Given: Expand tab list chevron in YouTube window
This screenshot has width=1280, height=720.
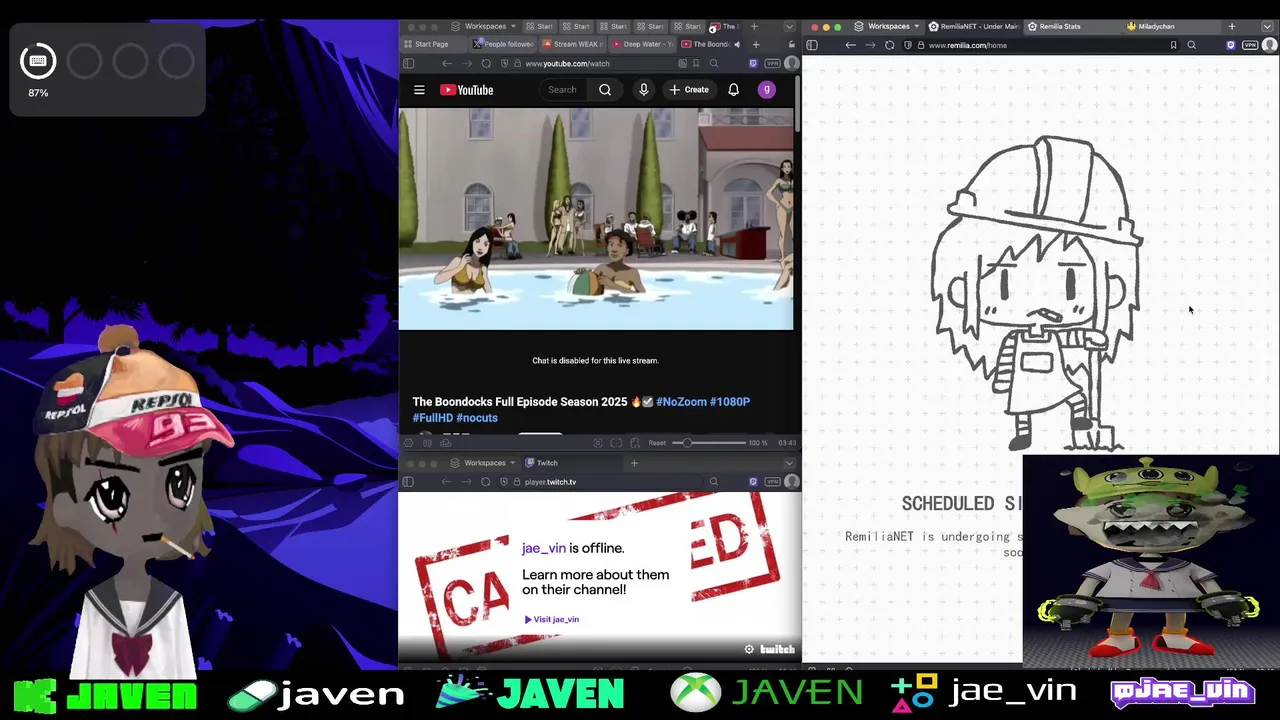Looking at the screenshot, I should 789,26.
